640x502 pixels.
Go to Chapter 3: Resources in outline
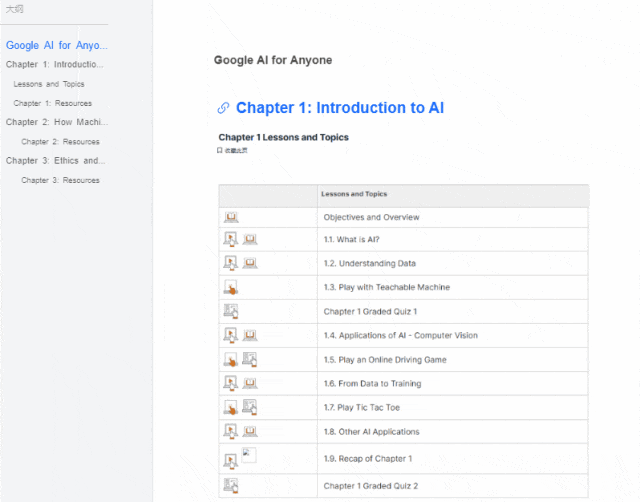click(60, 180)
